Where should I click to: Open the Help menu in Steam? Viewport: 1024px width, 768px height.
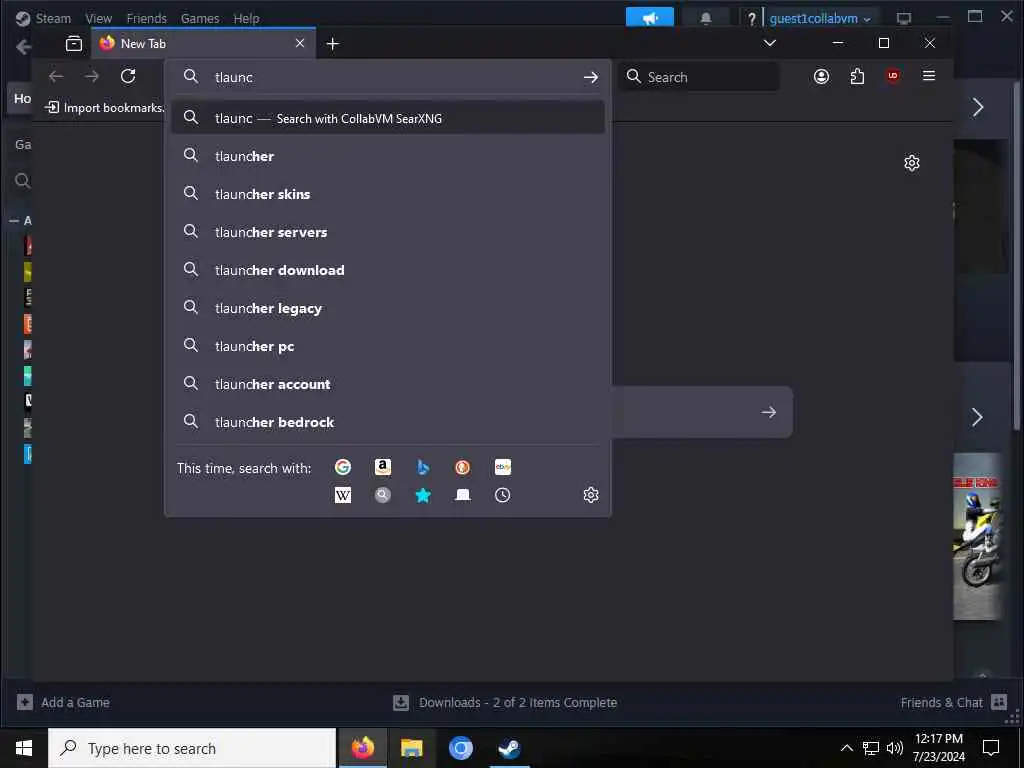246,18
